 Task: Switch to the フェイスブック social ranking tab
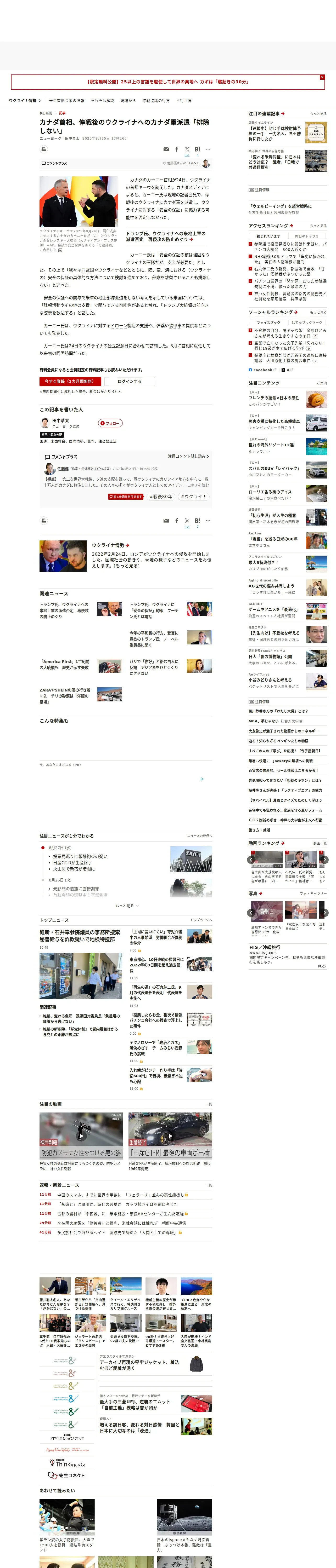click(x=268, y=322)
